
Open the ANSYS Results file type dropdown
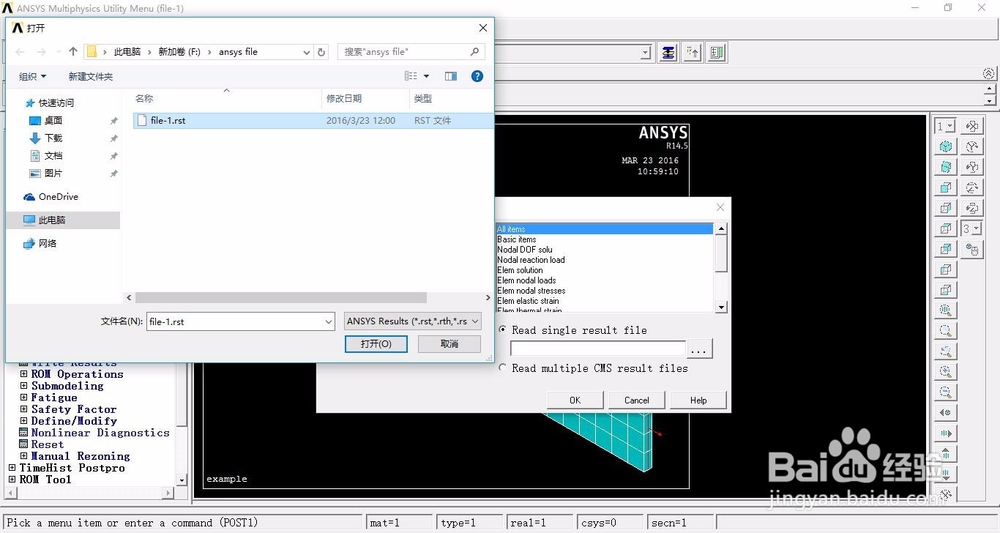tap(413, 321)
